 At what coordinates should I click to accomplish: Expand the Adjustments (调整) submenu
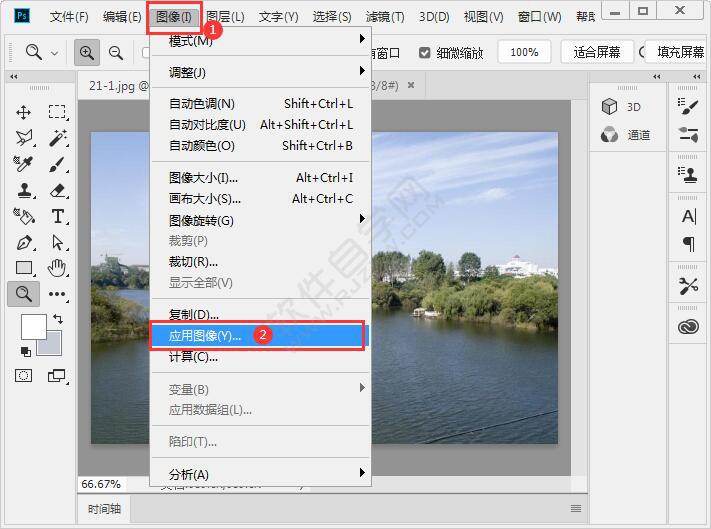click(x=260, y=72)
